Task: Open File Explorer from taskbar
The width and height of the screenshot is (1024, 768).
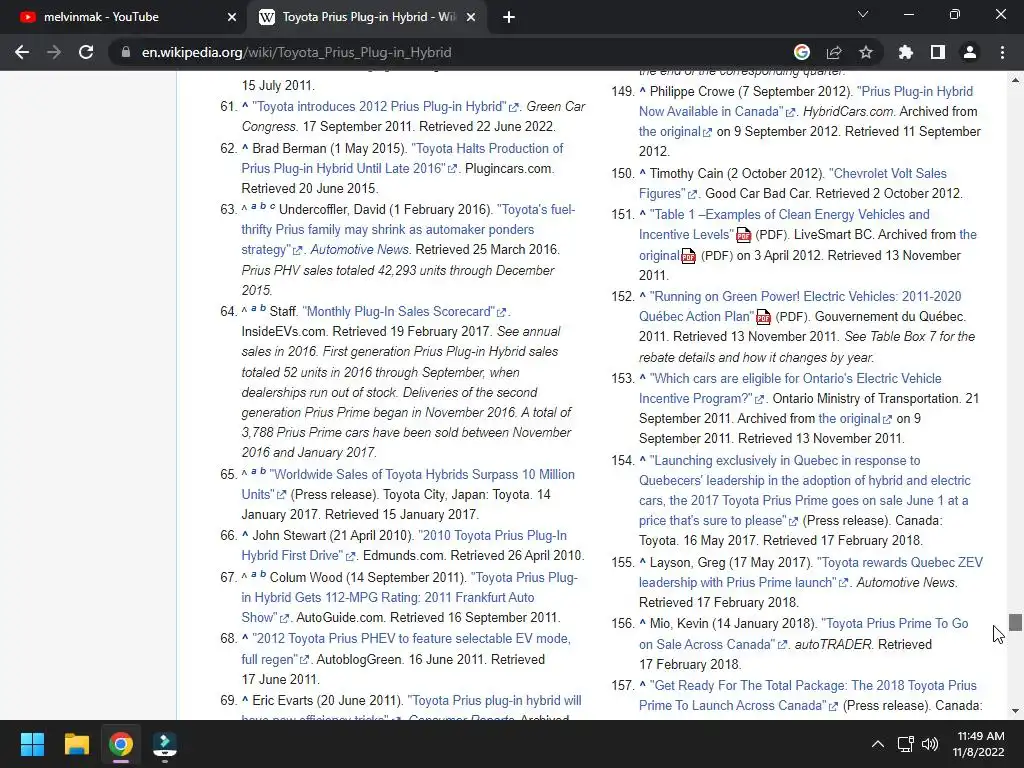Action: (76, 744)
